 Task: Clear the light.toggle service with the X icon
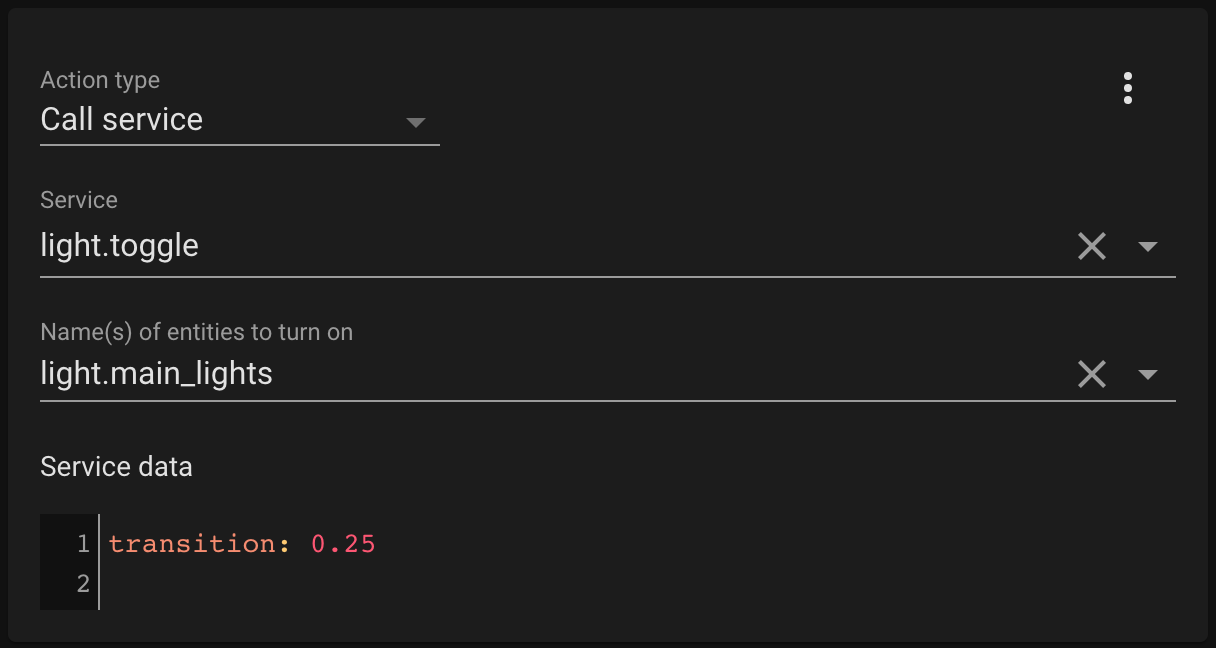(1091, 245)
